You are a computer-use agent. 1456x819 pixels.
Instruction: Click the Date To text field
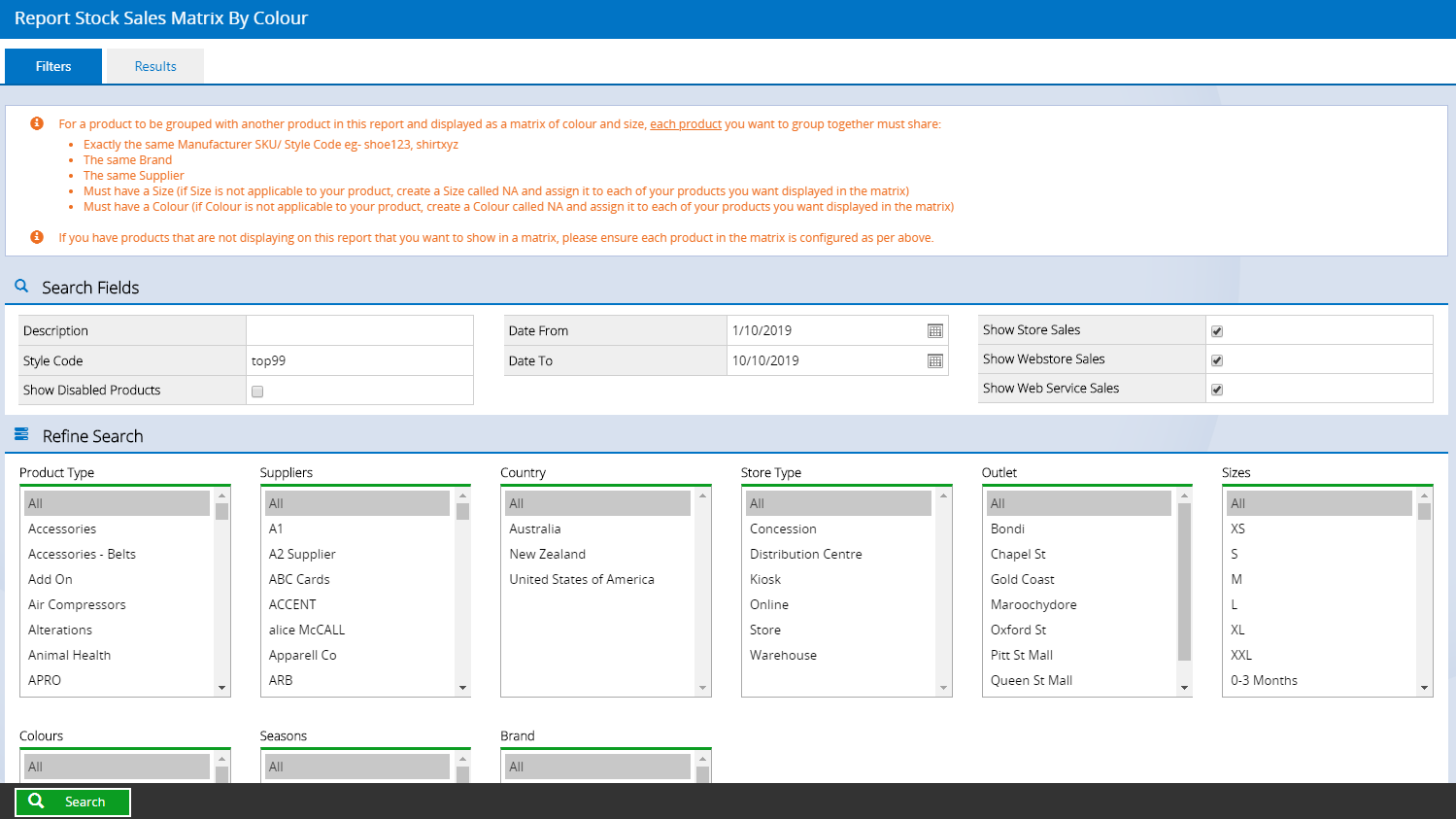tap(825, 360)
